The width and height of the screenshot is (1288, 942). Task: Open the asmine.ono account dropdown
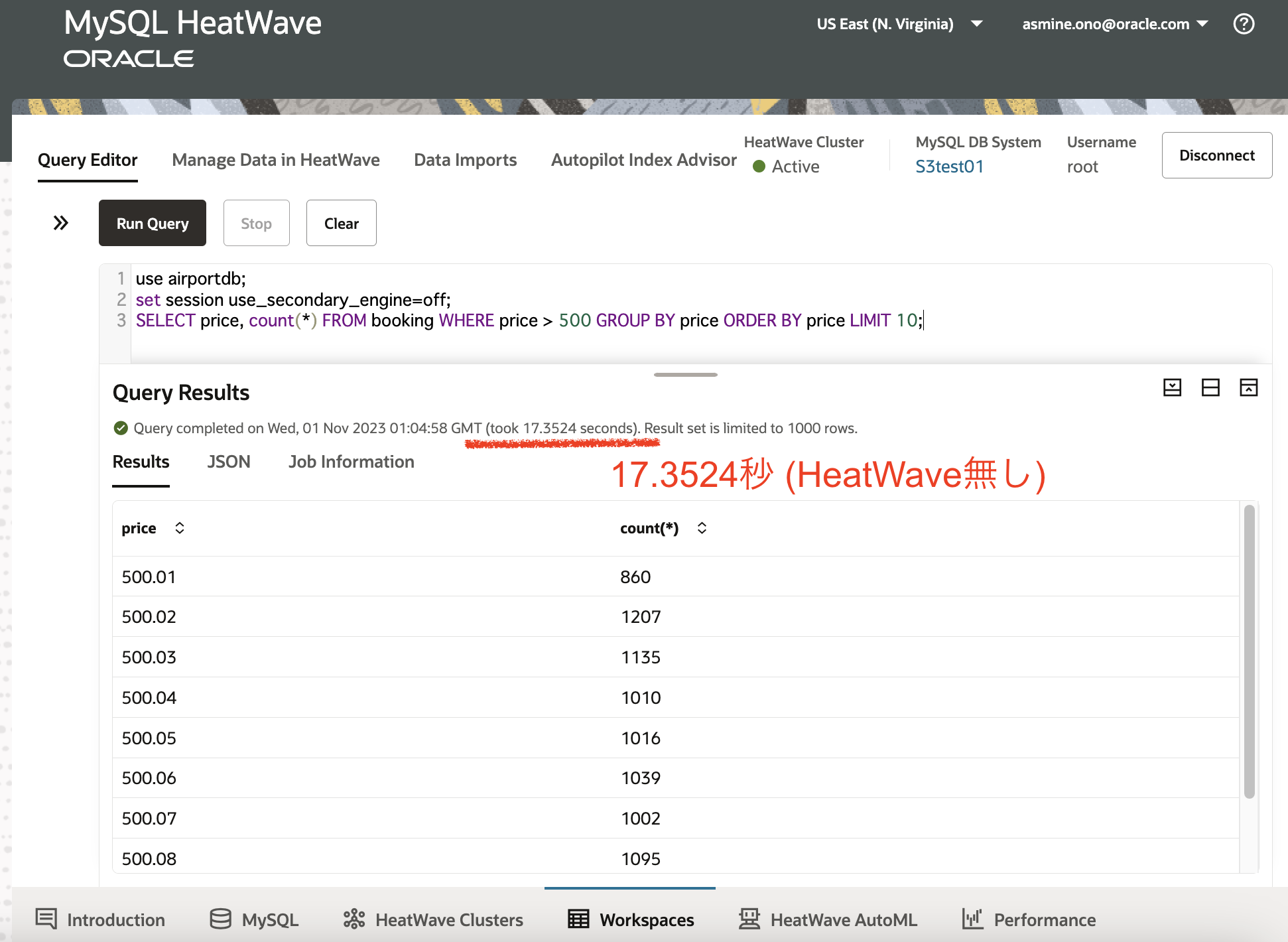click(x=1114, y=24)
